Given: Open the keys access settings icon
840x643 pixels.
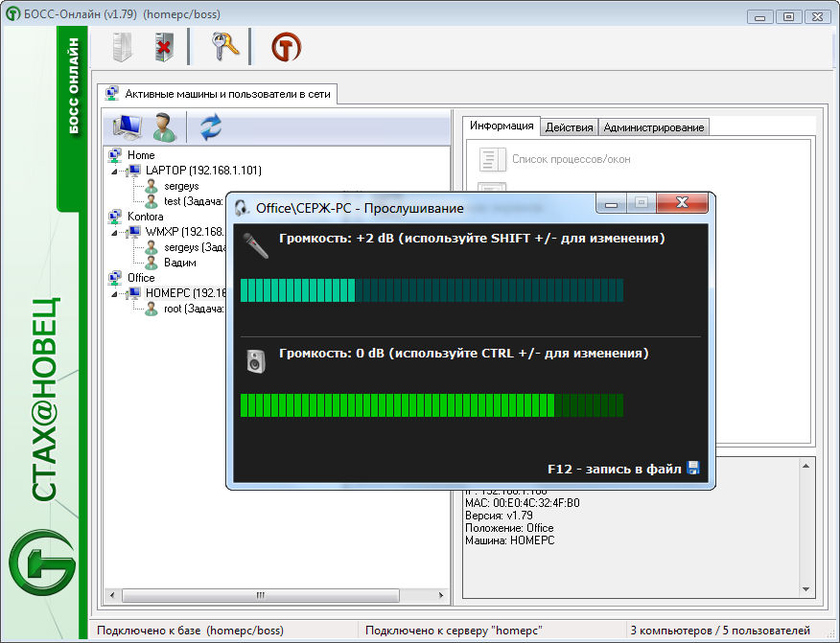Looking at the screenshot, I should tap(222, 46).
